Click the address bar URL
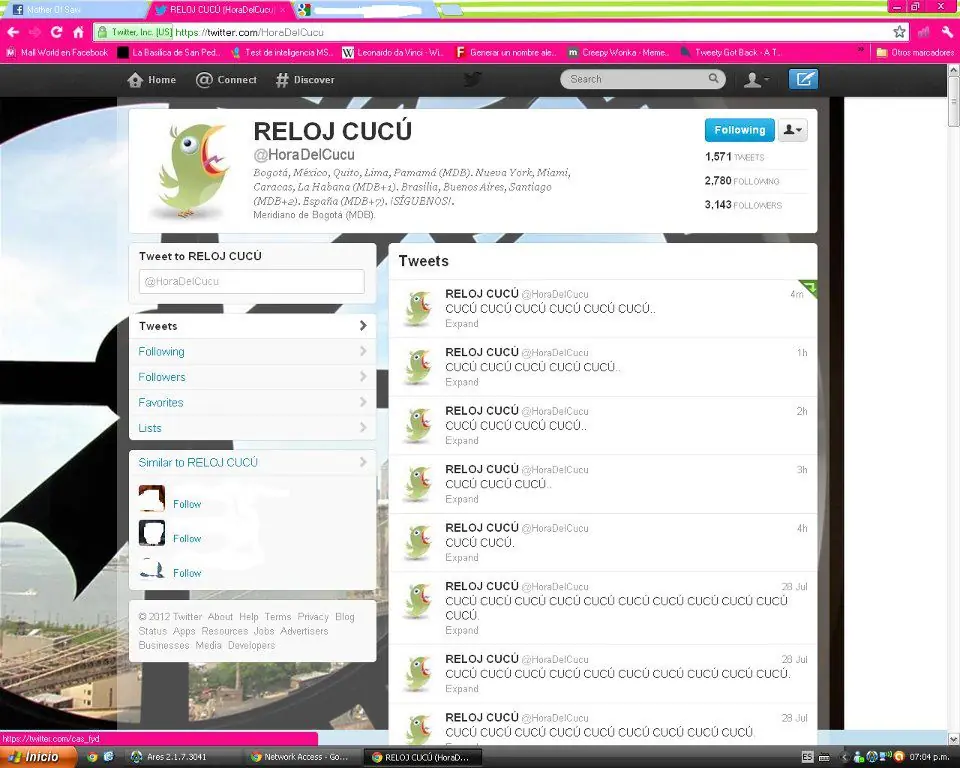960x768 pixels. click(x=250, y=32)
